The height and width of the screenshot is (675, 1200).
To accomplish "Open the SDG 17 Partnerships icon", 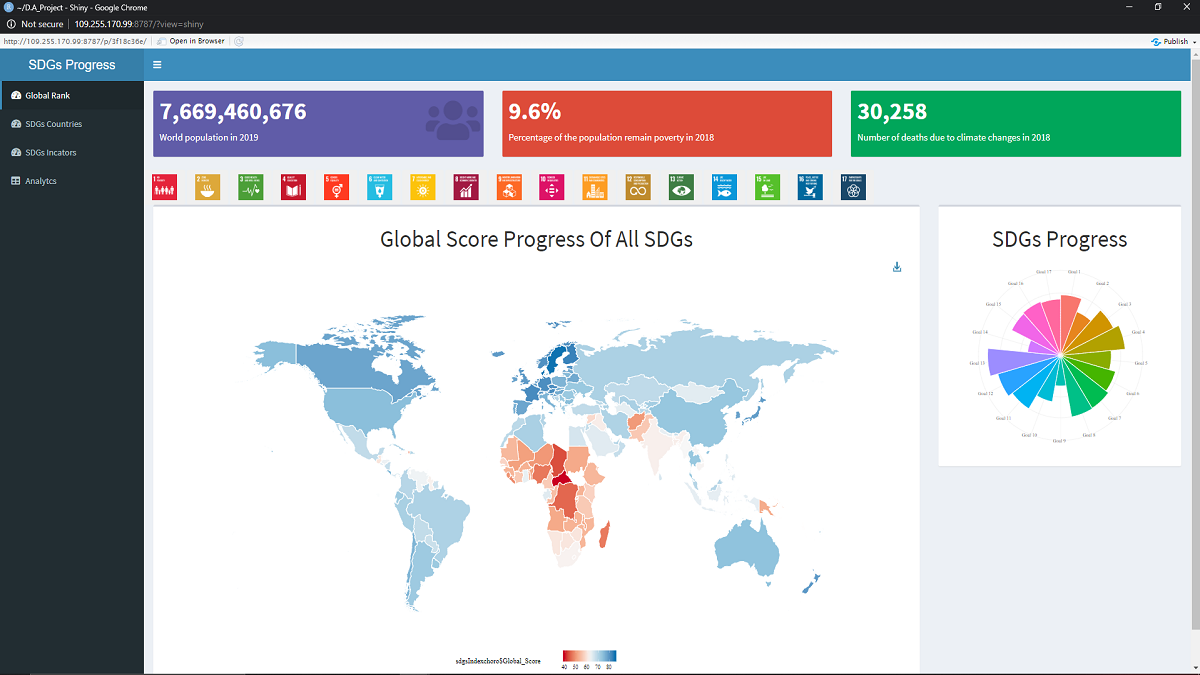I will coord(853,187).
